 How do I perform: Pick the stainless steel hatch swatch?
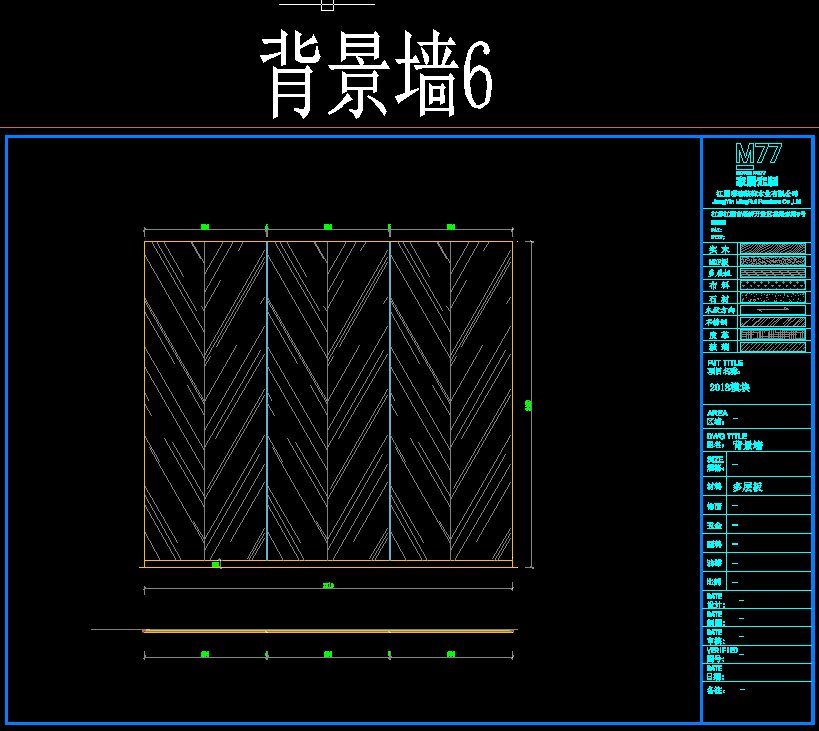(773, 322)
